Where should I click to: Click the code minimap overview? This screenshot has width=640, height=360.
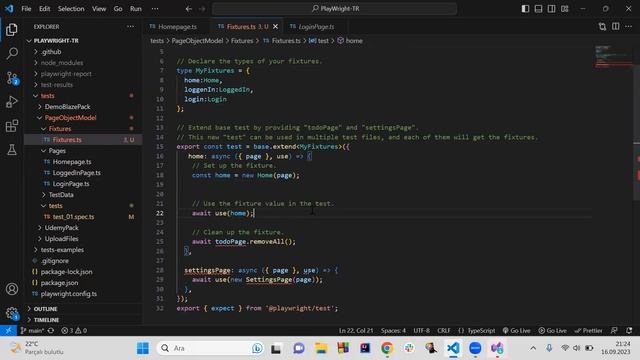(613, 56)
